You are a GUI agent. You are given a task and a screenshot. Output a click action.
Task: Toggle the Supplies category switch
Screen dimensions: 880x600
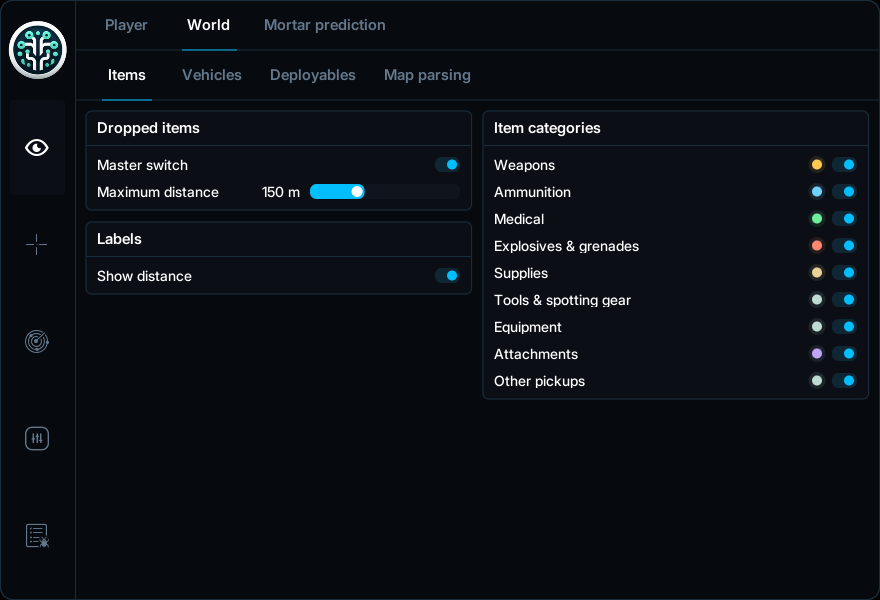coord(844,272)
